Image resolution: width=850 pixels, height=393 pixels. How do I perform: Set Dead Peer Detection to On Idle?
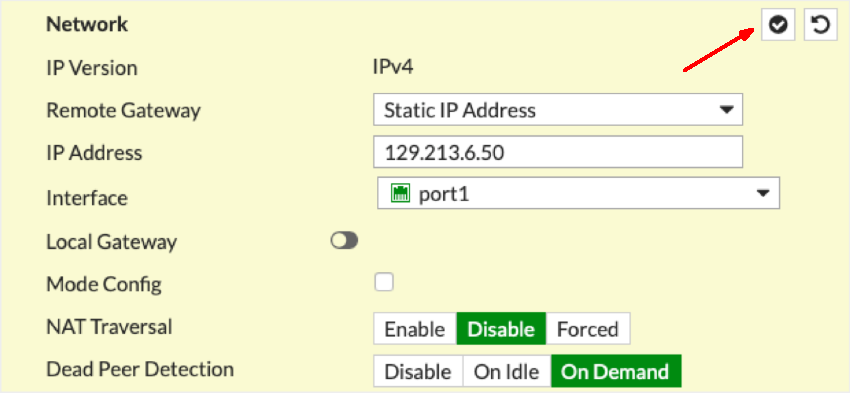coord(506,371)
